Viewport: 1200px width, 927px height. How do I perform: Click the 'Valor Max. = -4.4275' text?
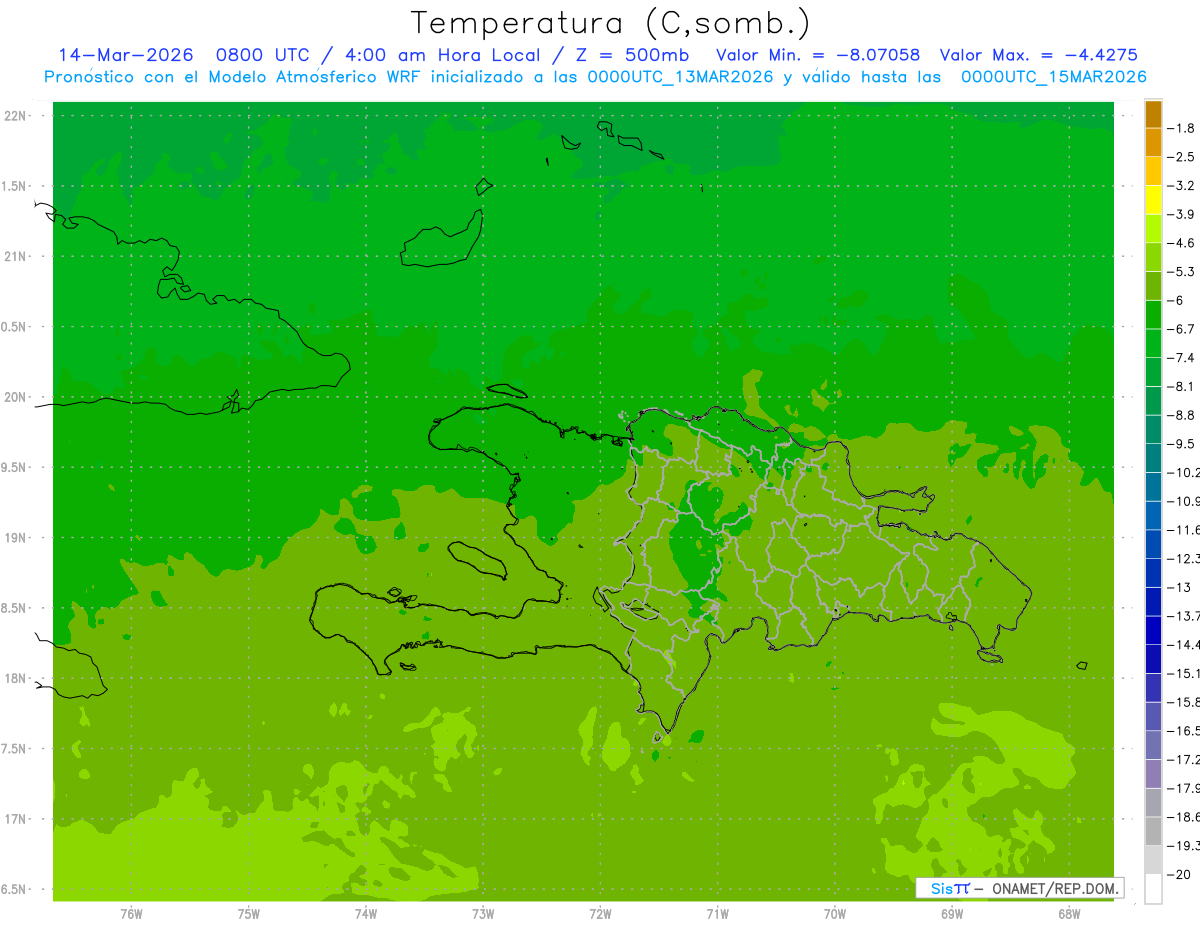[x=1039, y=55]
